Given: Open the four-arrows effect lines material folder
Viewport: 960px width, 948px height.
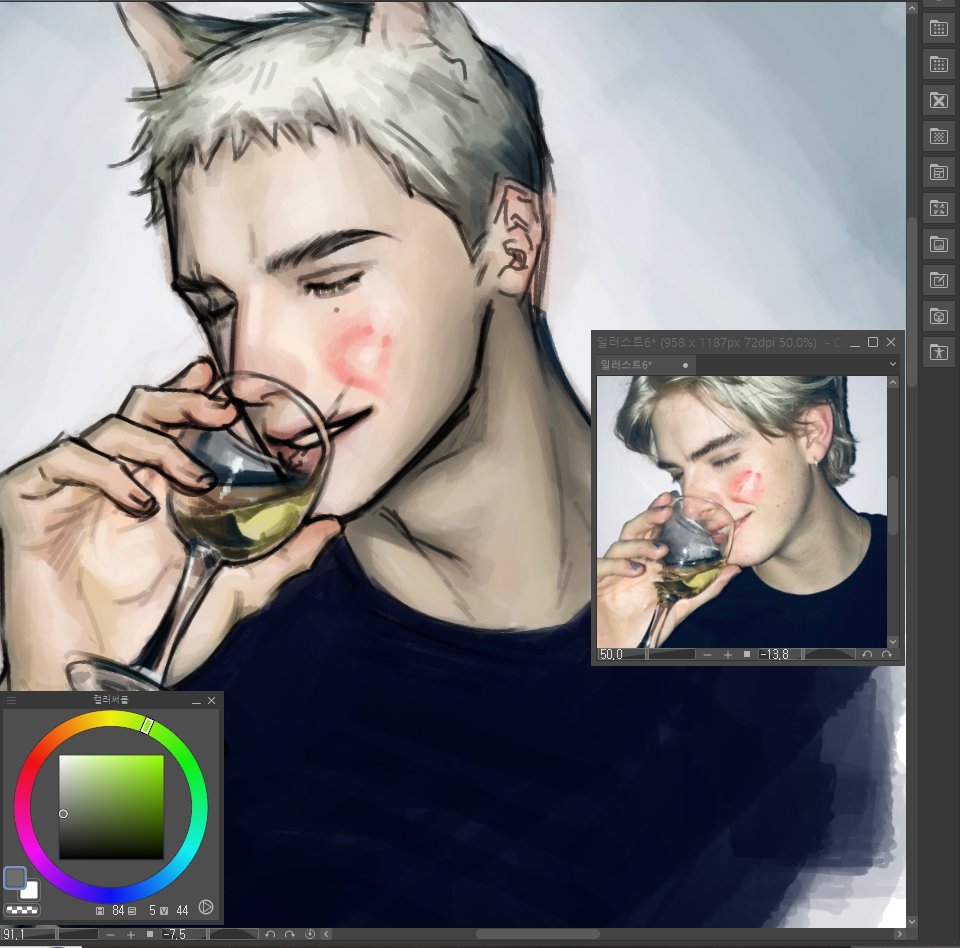Looking at the screenshot, I should point(939,208).
